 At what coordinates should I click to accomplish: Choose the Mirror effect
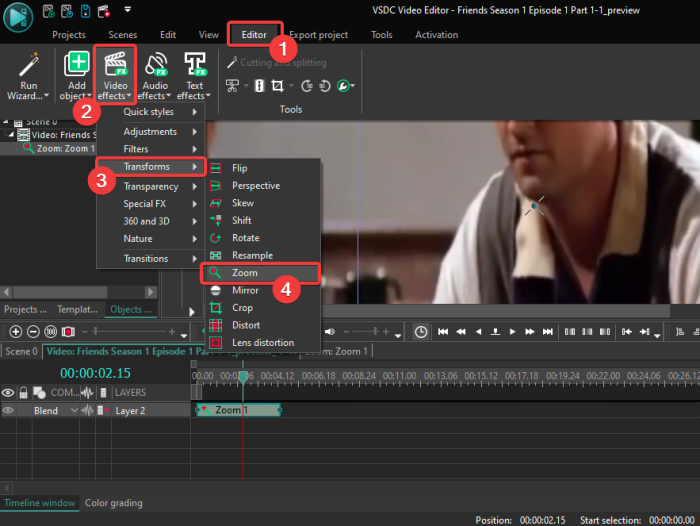263,290
